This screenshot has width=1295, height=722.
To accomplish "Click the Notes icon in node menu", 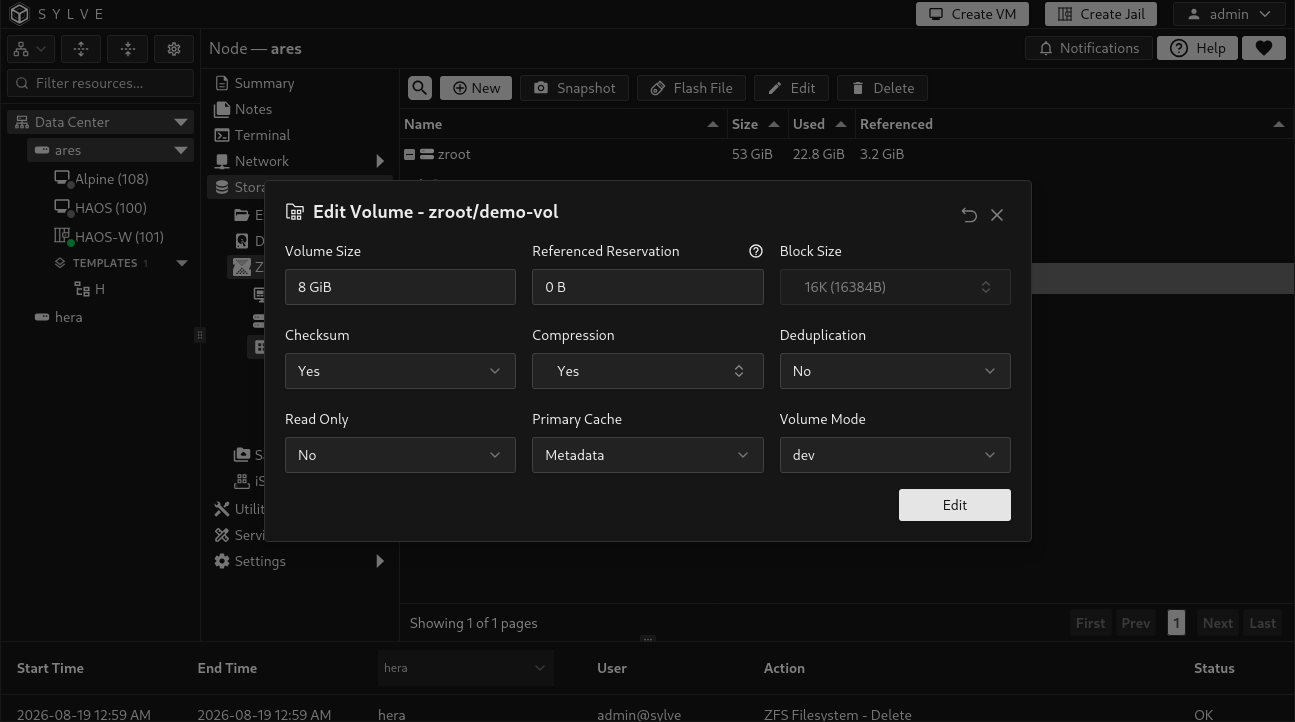I will click(x=222, y=109).
